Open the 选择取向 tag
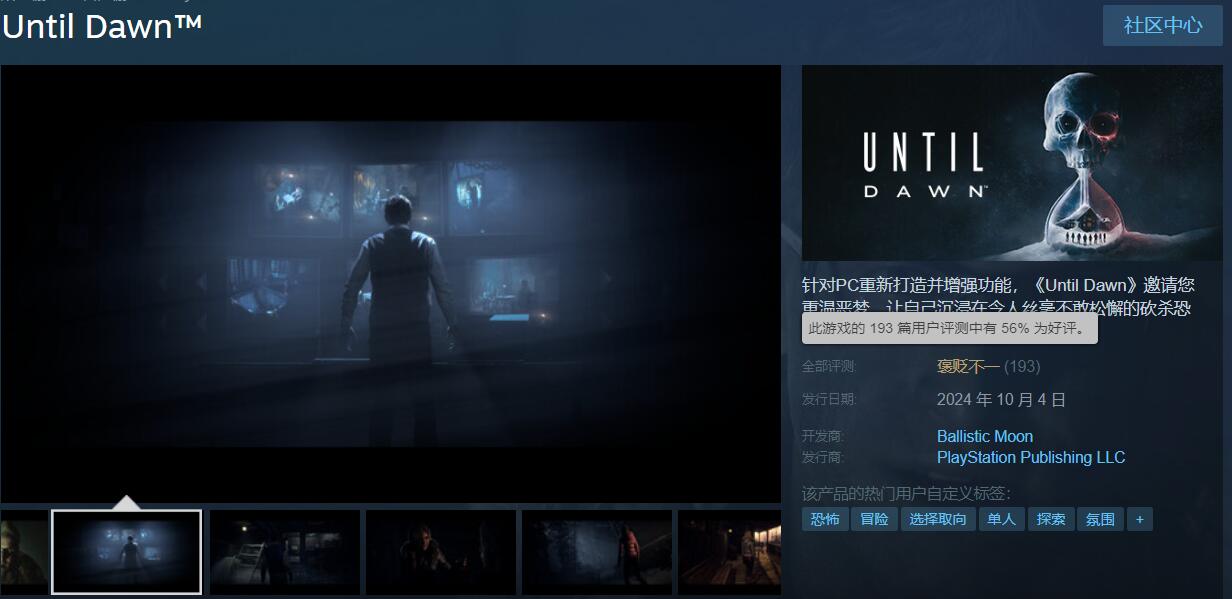1232x599 pixels. pyautogui.click(x=938, y=519)
